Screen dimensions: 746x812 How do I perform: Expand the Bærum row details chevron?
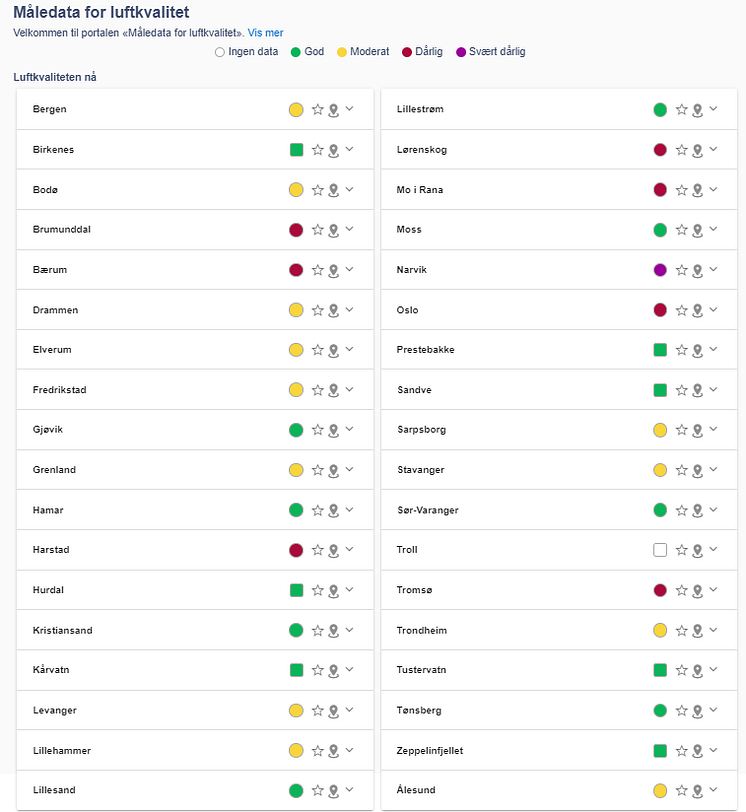coord(349,269)
